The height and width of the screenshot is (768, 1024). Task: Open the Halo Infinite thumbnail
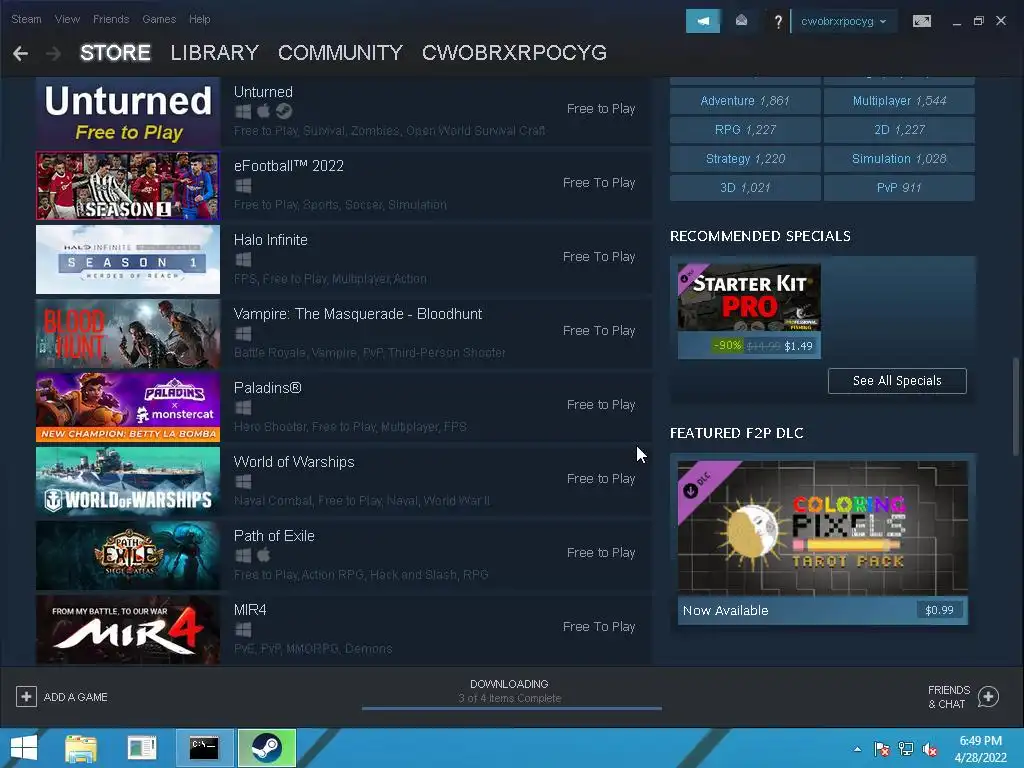(x=128, y=259)
